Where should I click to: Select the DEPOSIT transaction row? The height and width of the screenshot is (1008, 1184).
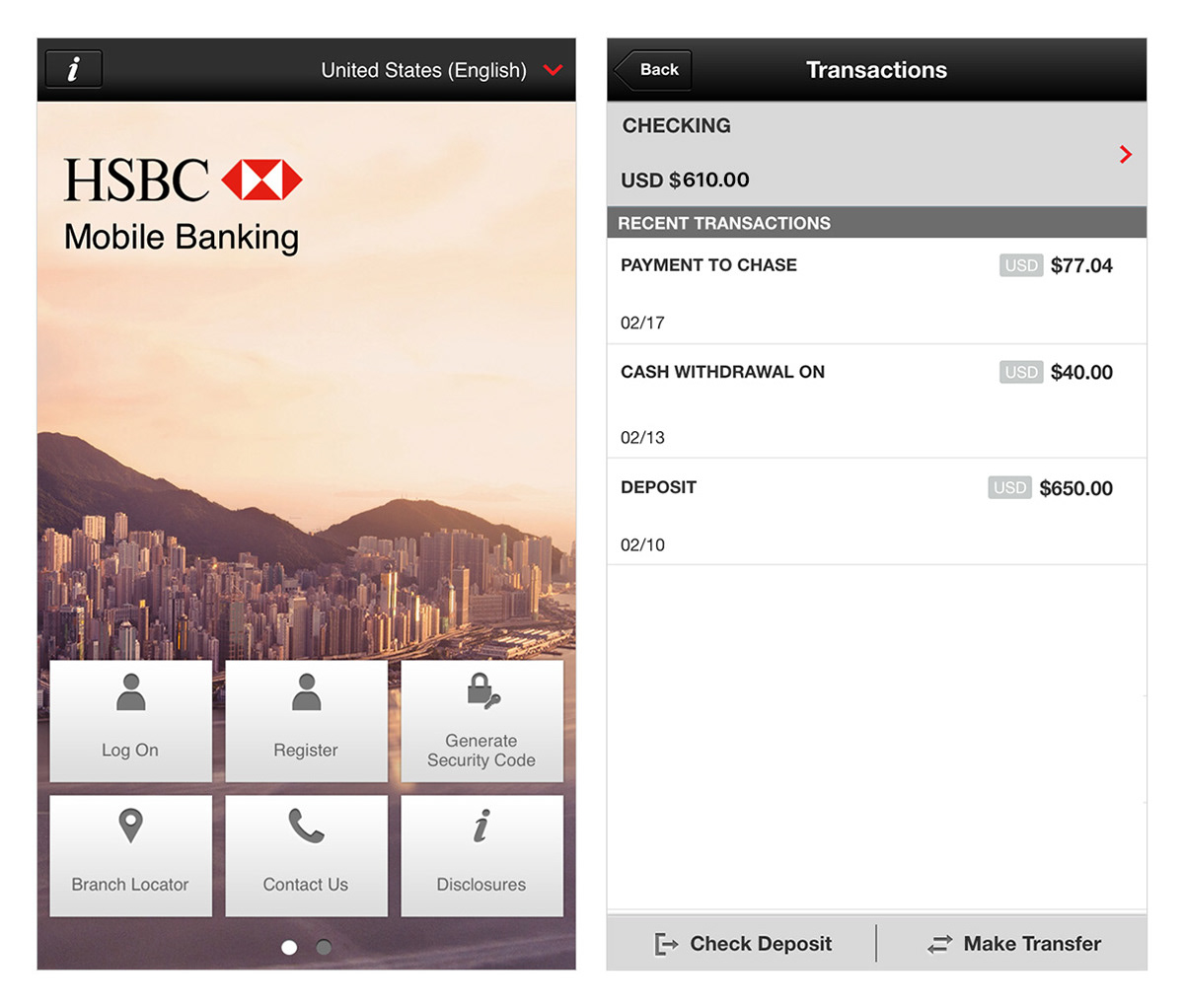pyautogui.click(x=876, y=513)
